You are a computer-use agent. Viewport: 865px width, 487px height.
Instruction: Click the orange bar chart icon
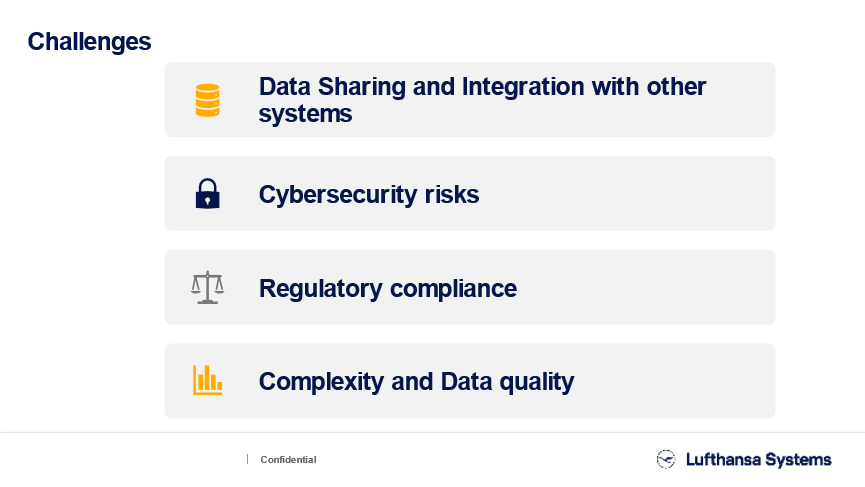point(207,380)
